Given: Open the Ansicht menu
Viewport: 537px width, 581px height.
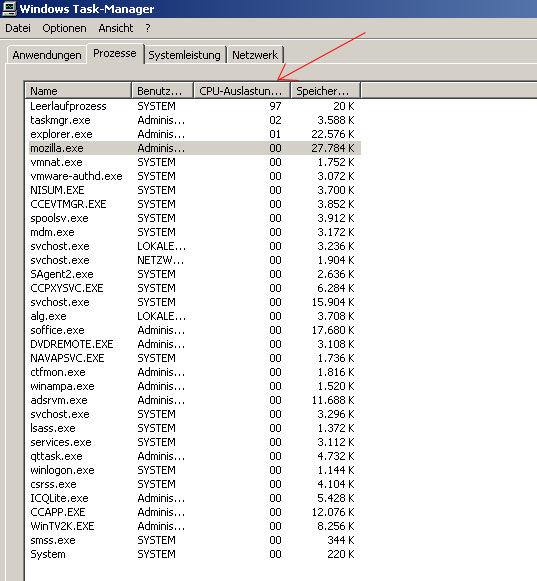Looking at the screenshot, I should click(116, 28).
